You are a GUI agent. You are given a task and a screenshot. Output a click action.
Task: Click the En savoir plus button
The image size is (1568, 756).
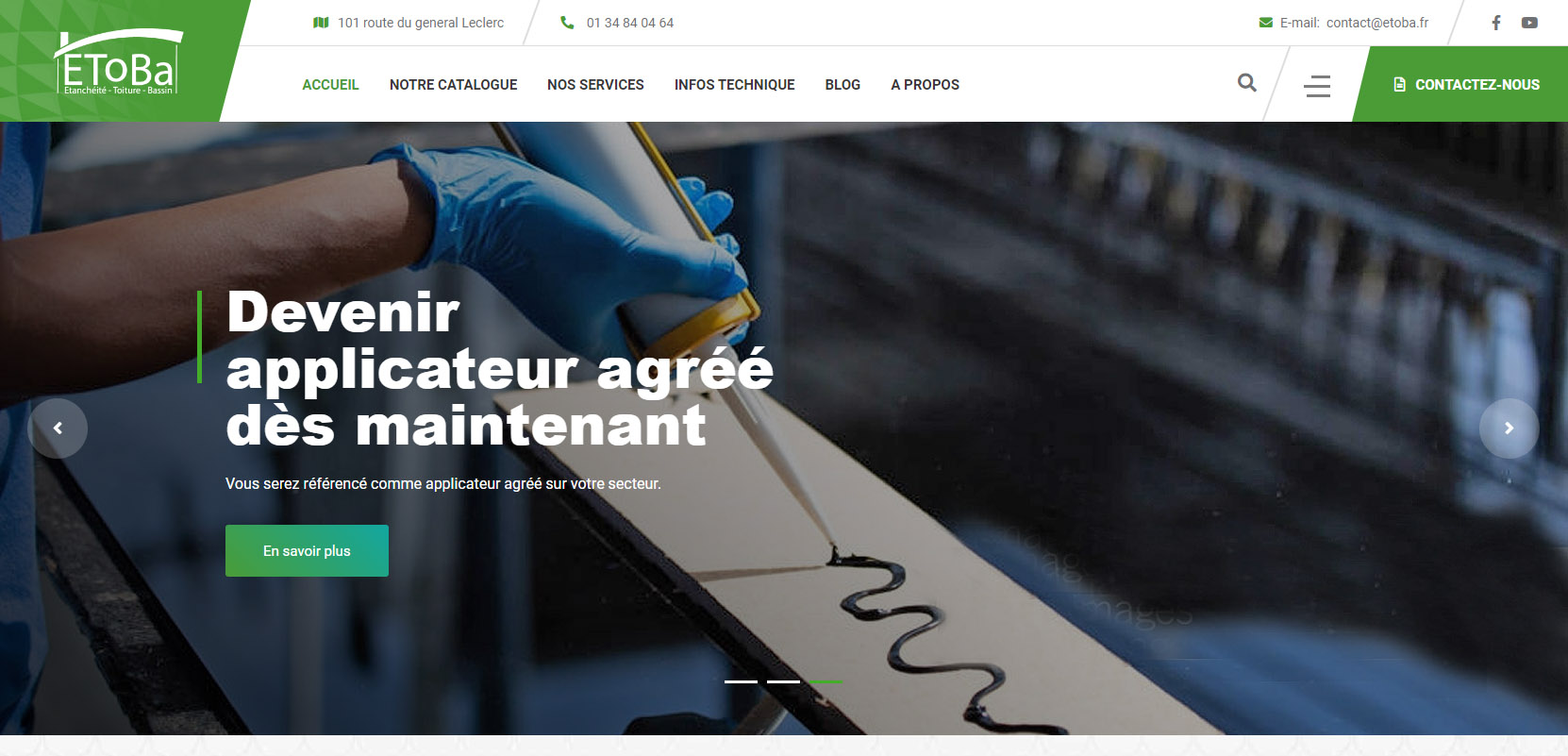click(x=307, y=551)
